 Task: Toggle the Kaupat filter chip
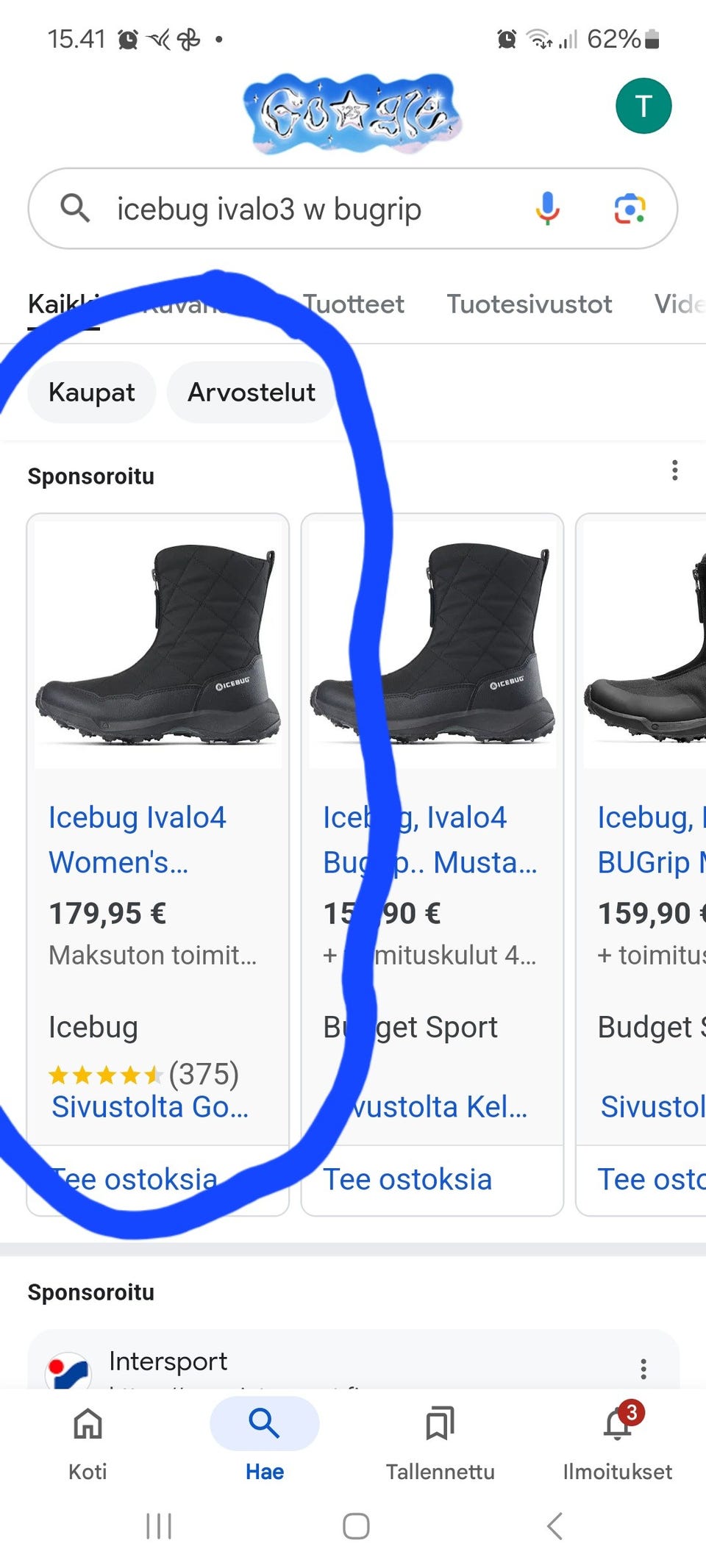[90, 392]
